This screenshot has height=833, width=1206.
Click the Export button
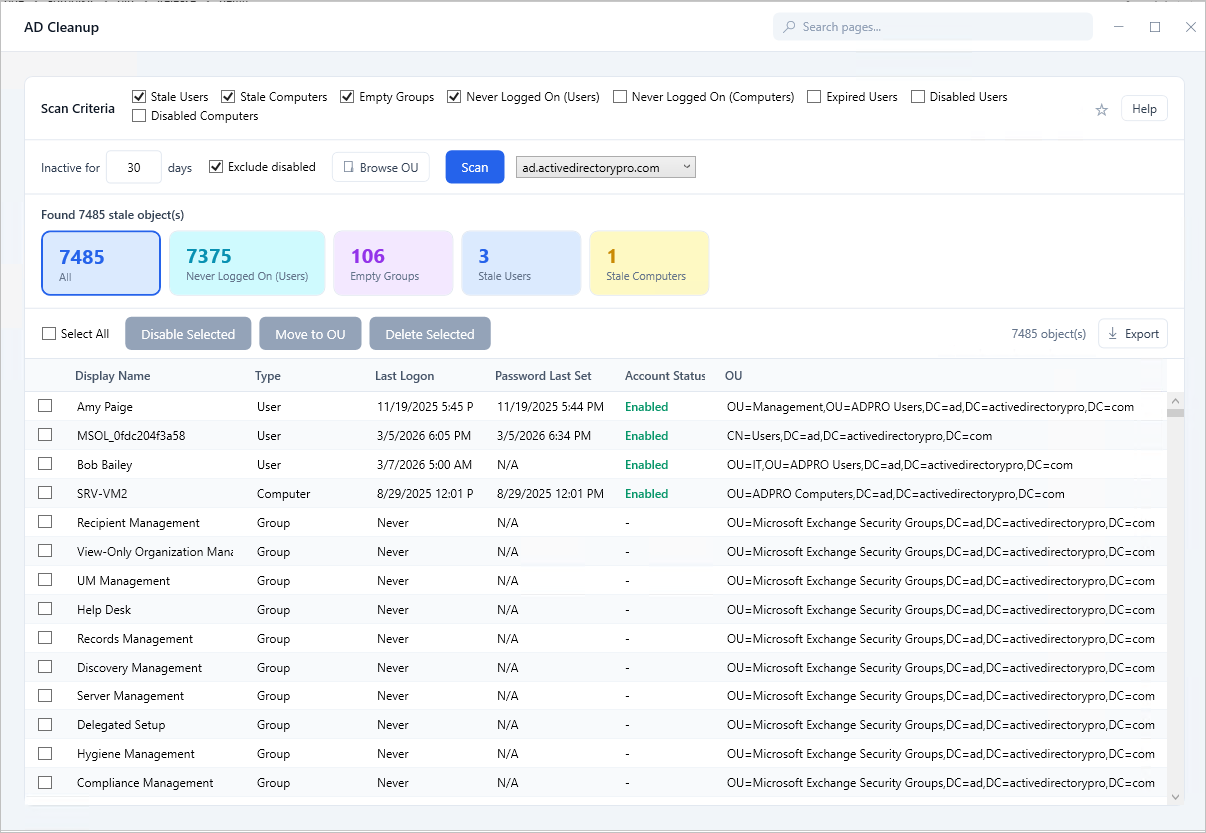click(1133, 334)
